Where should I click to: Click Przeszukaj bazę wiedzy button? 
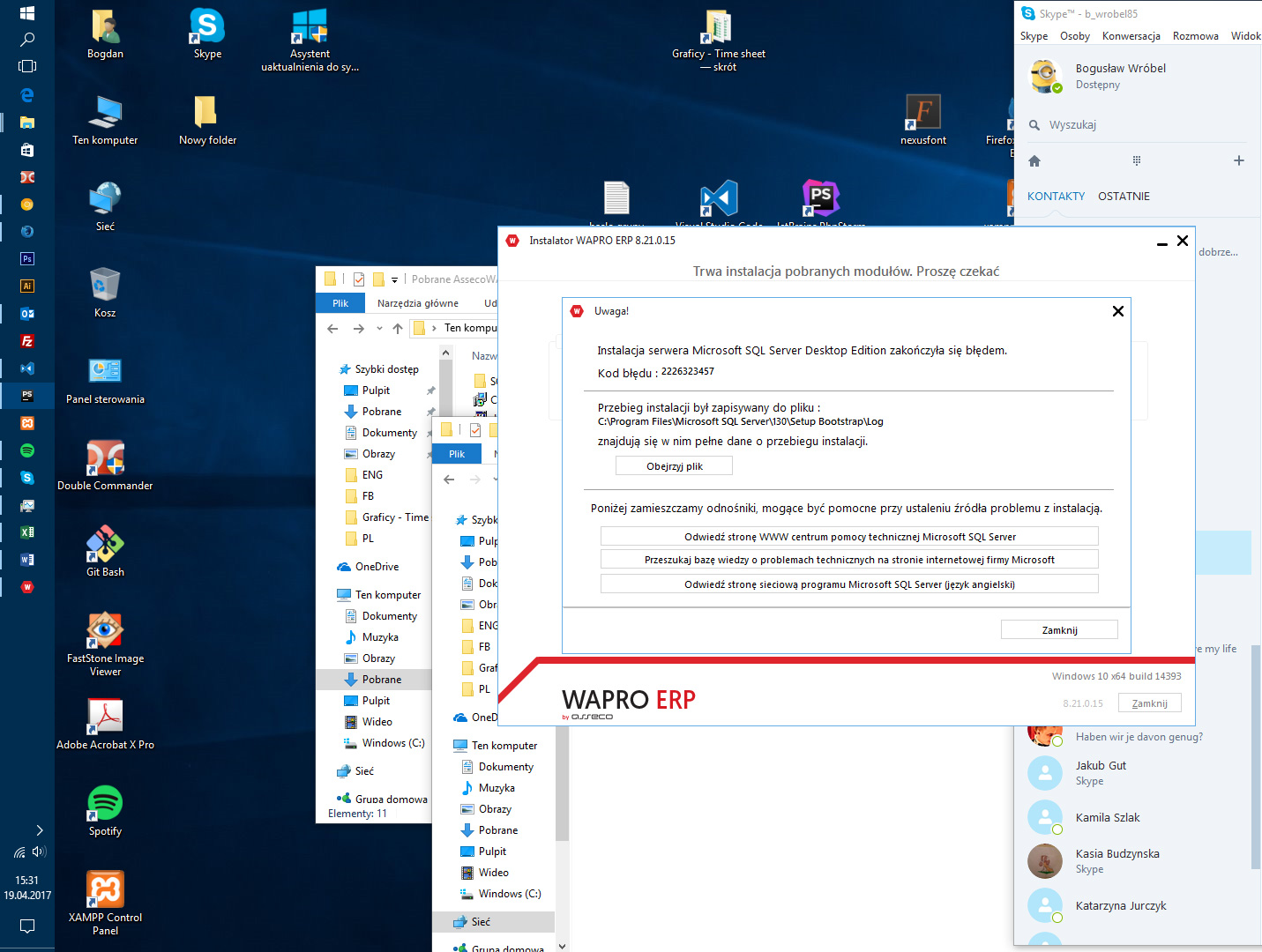pyautogui.click(x=849, y=560)
